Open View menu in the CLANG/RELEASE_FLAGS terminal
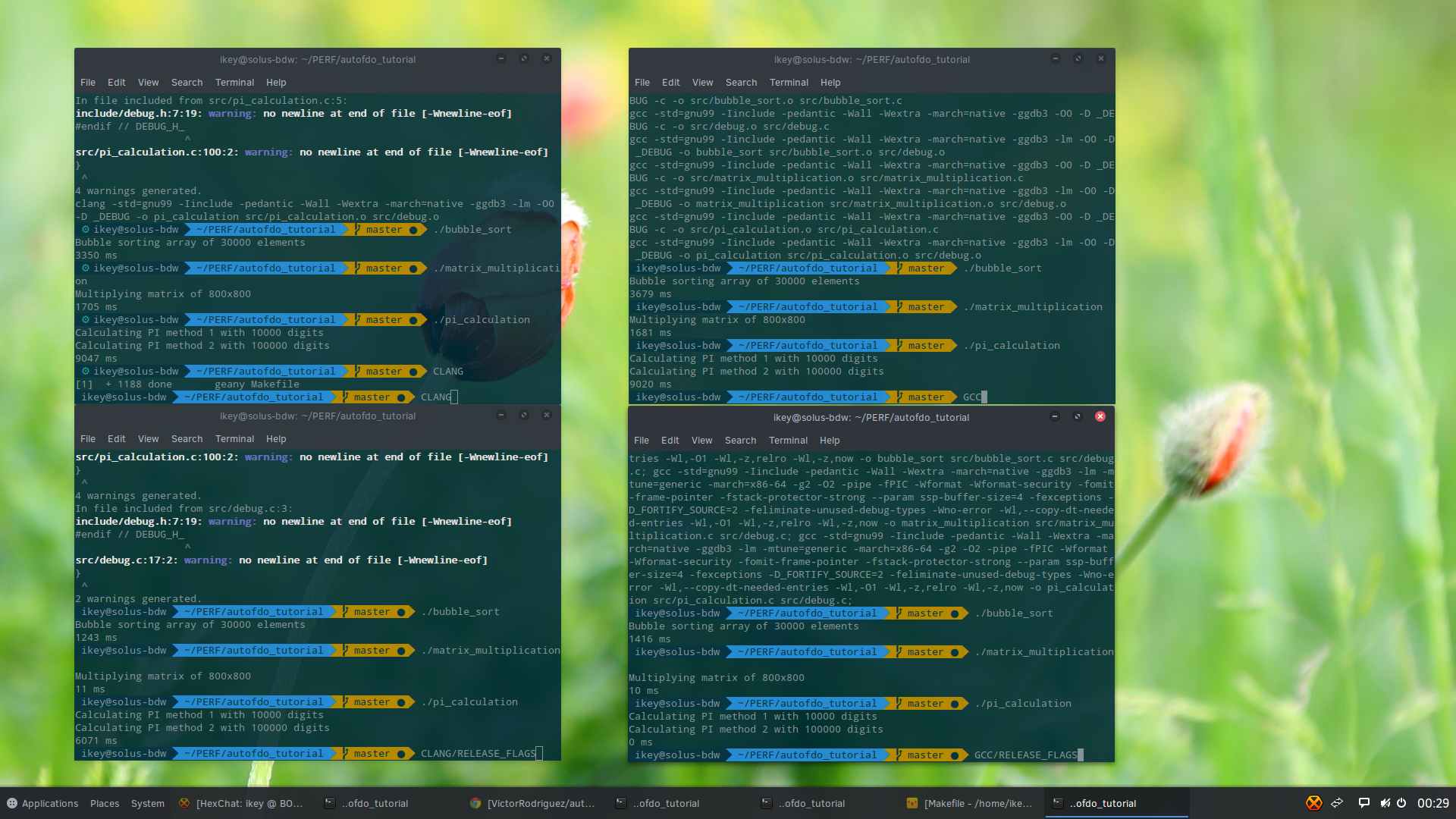Screen dimensions: 1456x819 (x=148, y=439)
